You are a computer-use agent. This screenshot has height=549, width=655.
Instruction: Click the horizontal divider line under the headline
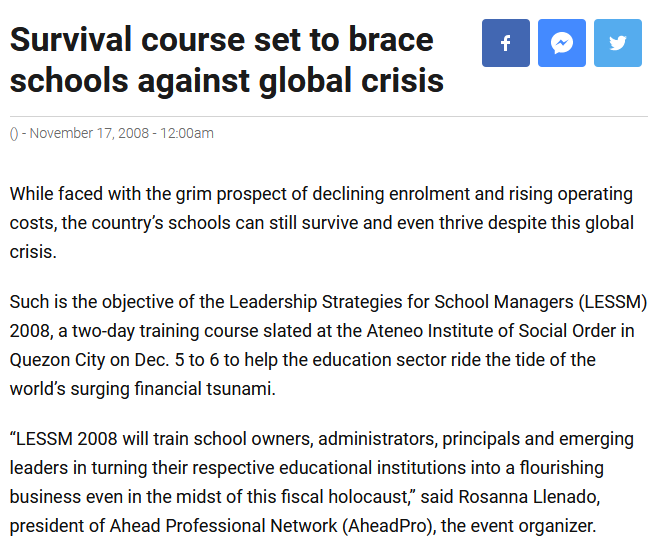pyautogui.click(x=328, y=116)
